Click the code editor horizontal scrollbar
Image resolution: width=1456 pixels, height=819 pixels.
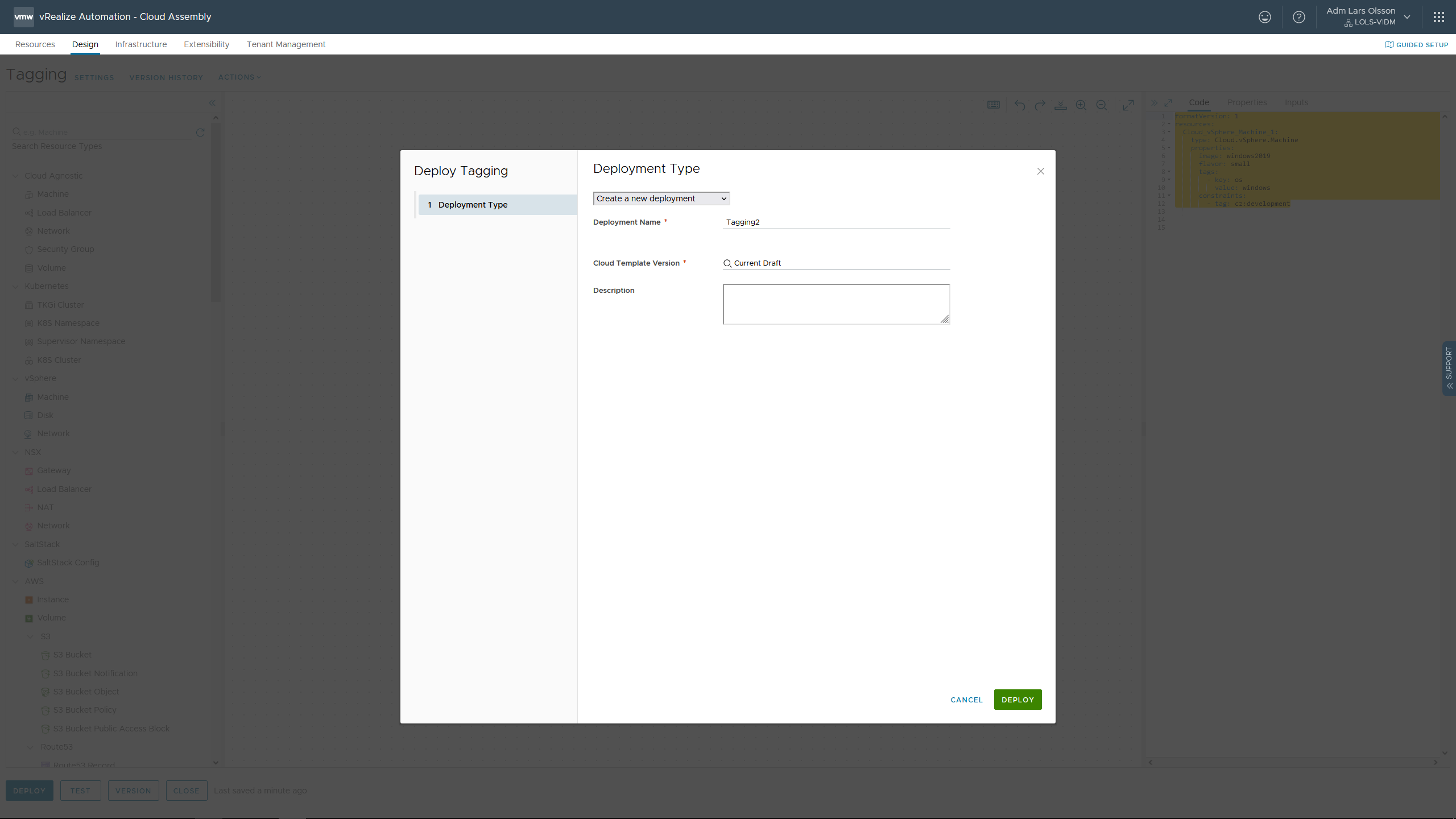point(1292,762)
